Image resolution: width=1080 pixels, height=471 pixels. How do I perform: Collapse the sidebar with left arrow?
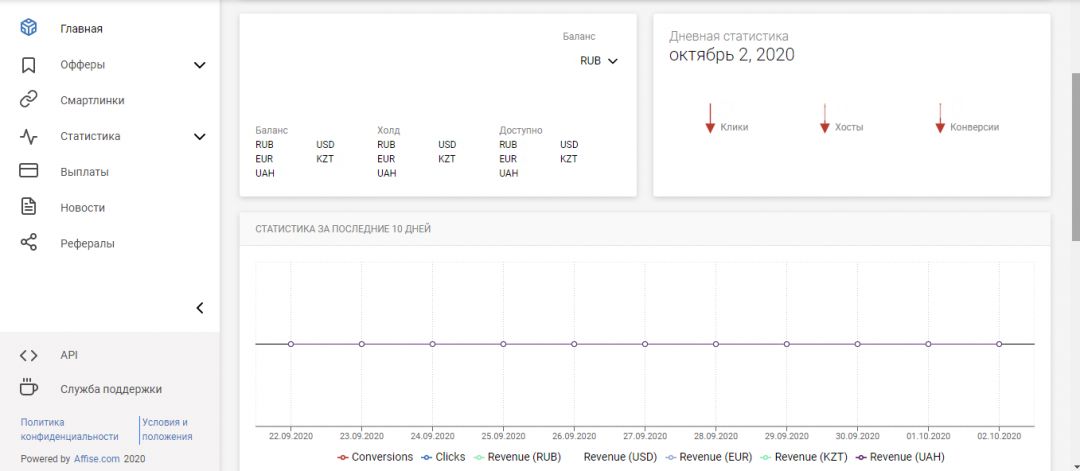pos(199,308)
